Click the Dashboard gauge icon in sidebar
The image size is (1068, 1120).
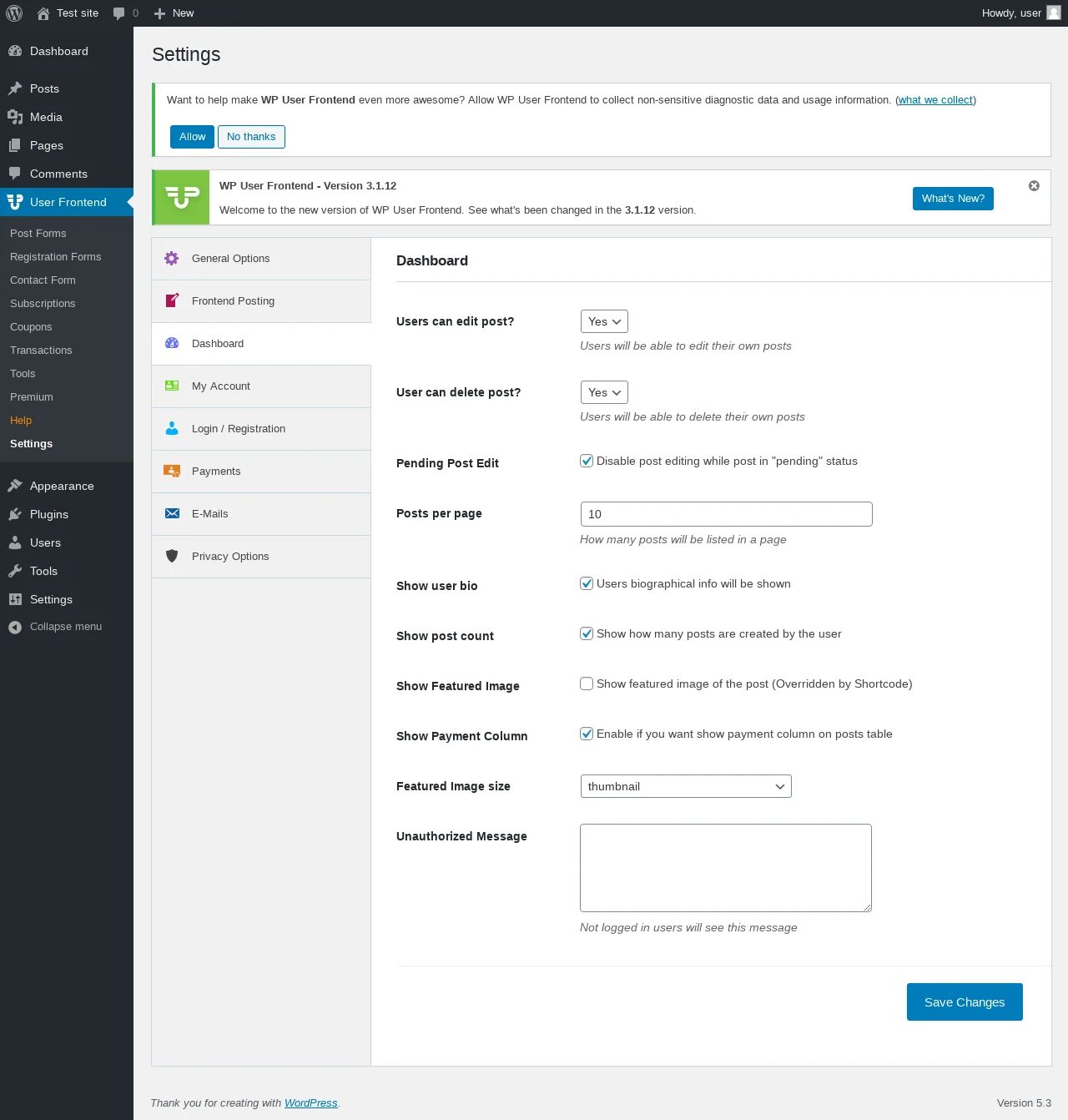pos(15,51)
